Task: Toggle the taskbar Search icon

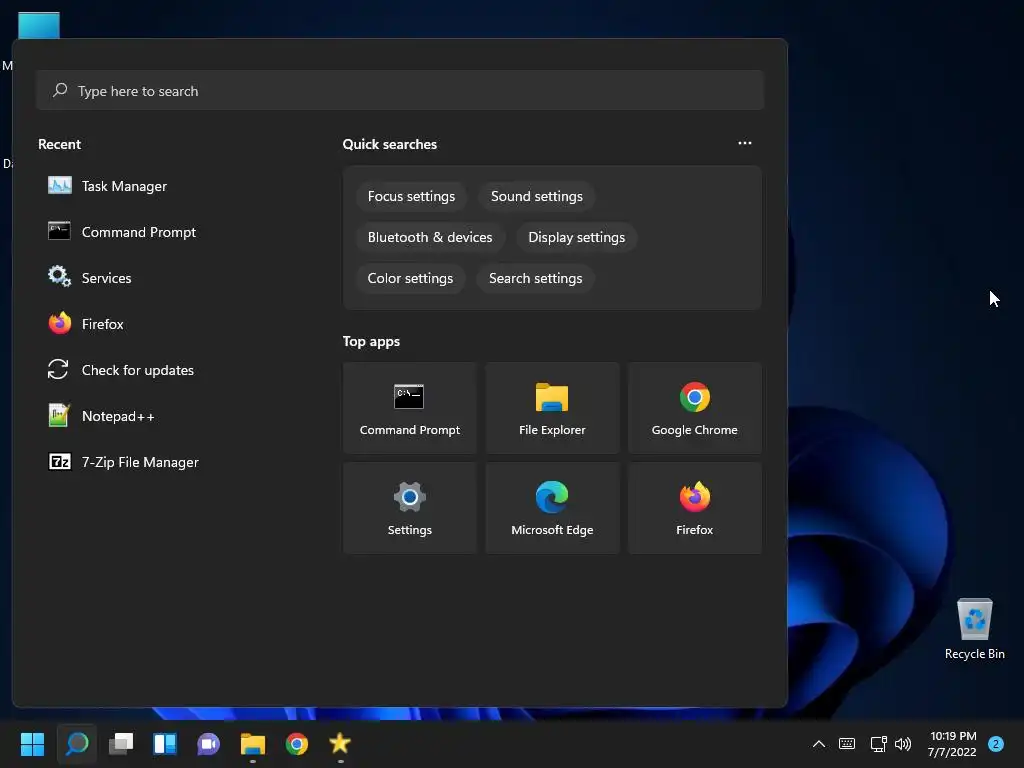Action: tap(76, 744)
